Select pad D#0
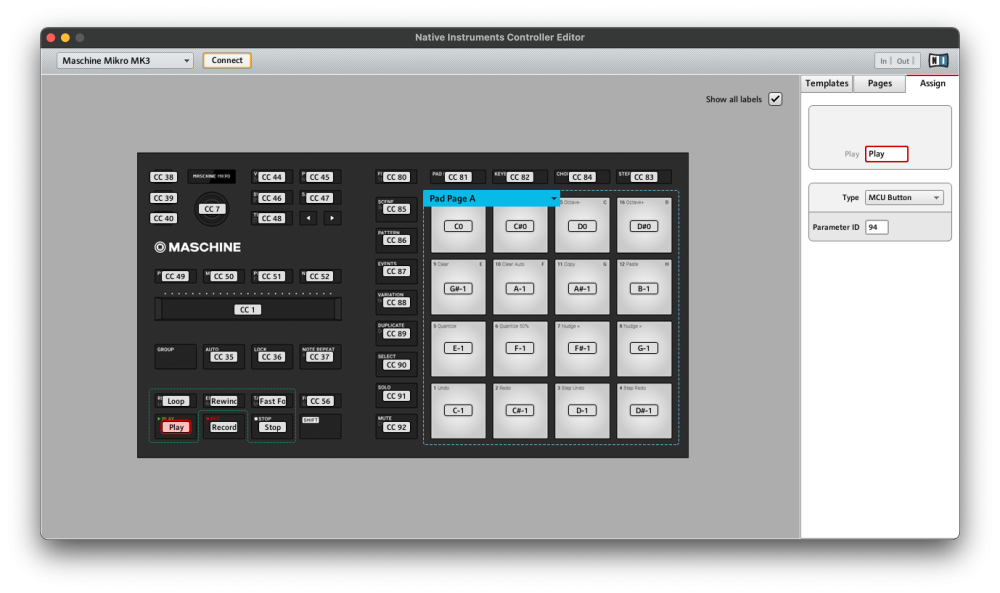Screen dimensions: 1000x593 tap(644, 226)
